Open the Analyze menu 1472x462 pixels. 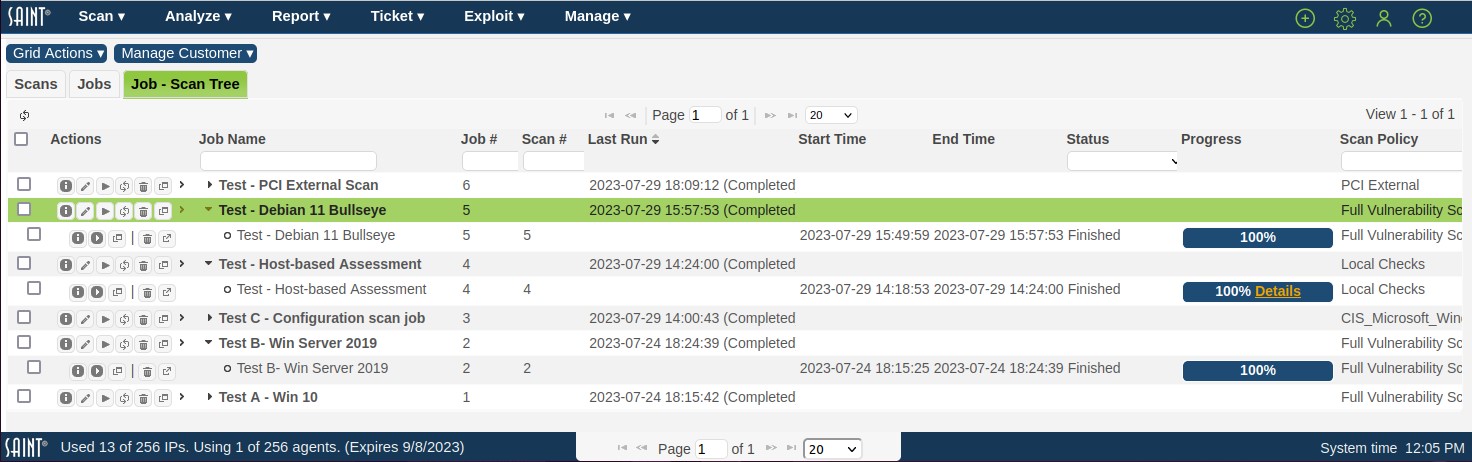coord(198,16)
